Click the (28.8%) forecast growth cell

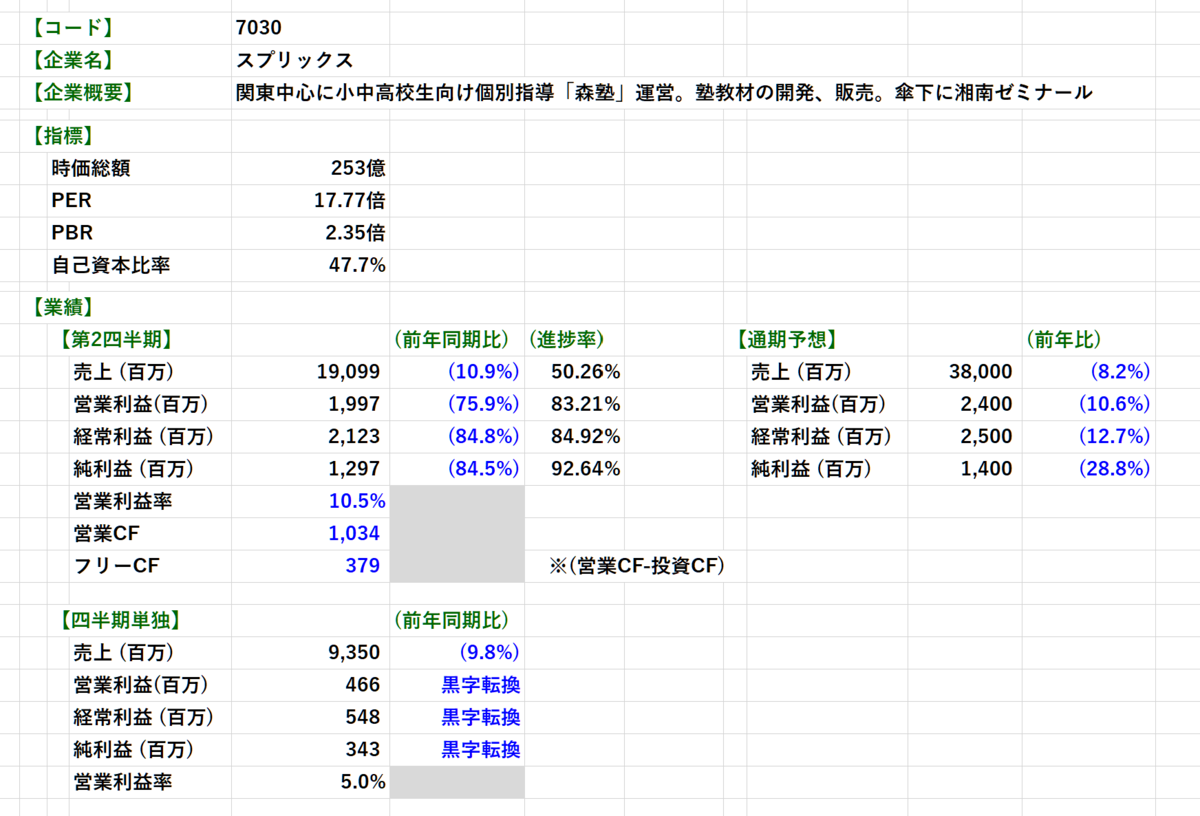[x=1114, y=468]
